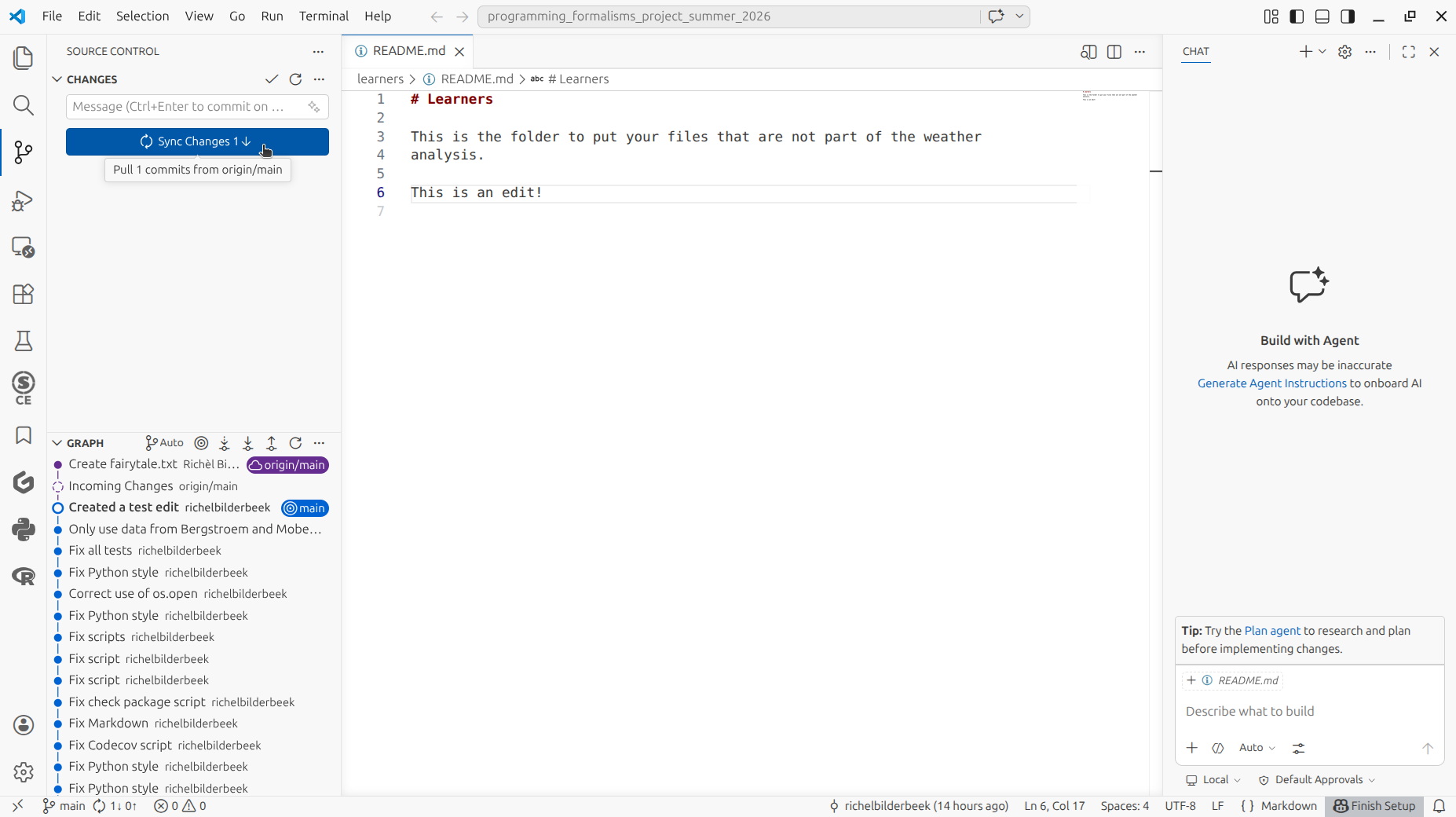Screen dimensions: 1456x817
Task: Open the Python view in activity bar
Action: tap(24, 529)
